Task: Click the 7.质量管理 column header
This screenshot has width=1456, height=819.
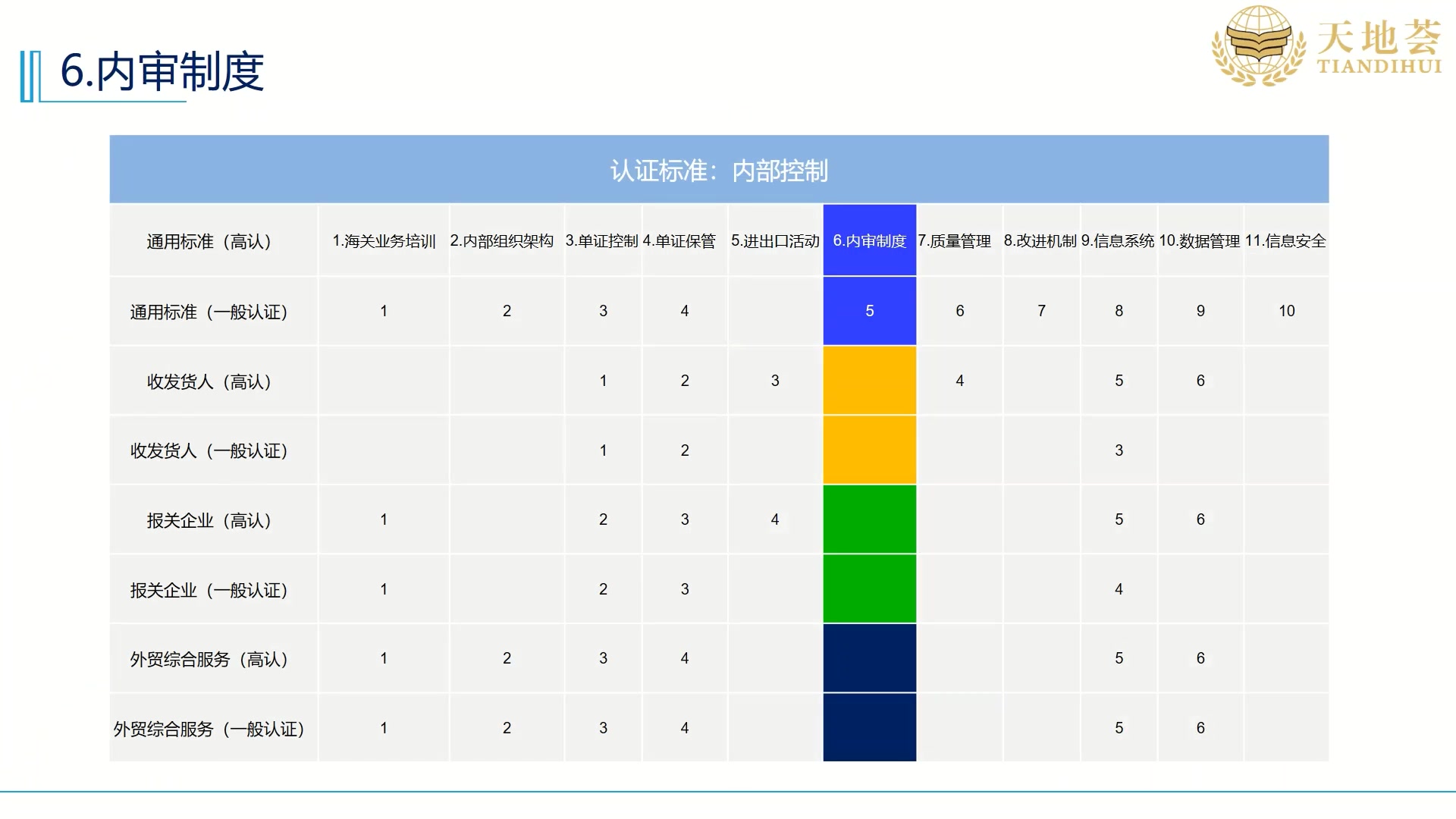Action: tap(954, 241)
